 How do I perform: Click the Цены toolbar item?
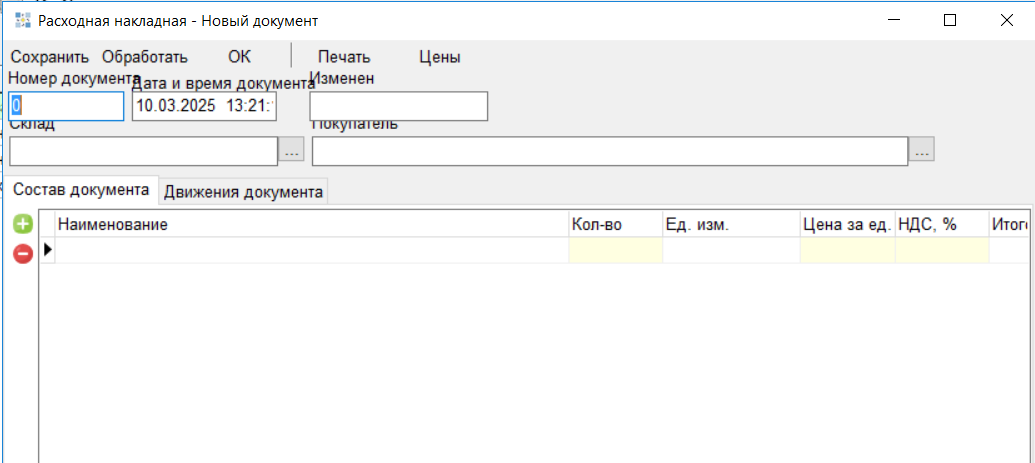(x=439, y=57)
